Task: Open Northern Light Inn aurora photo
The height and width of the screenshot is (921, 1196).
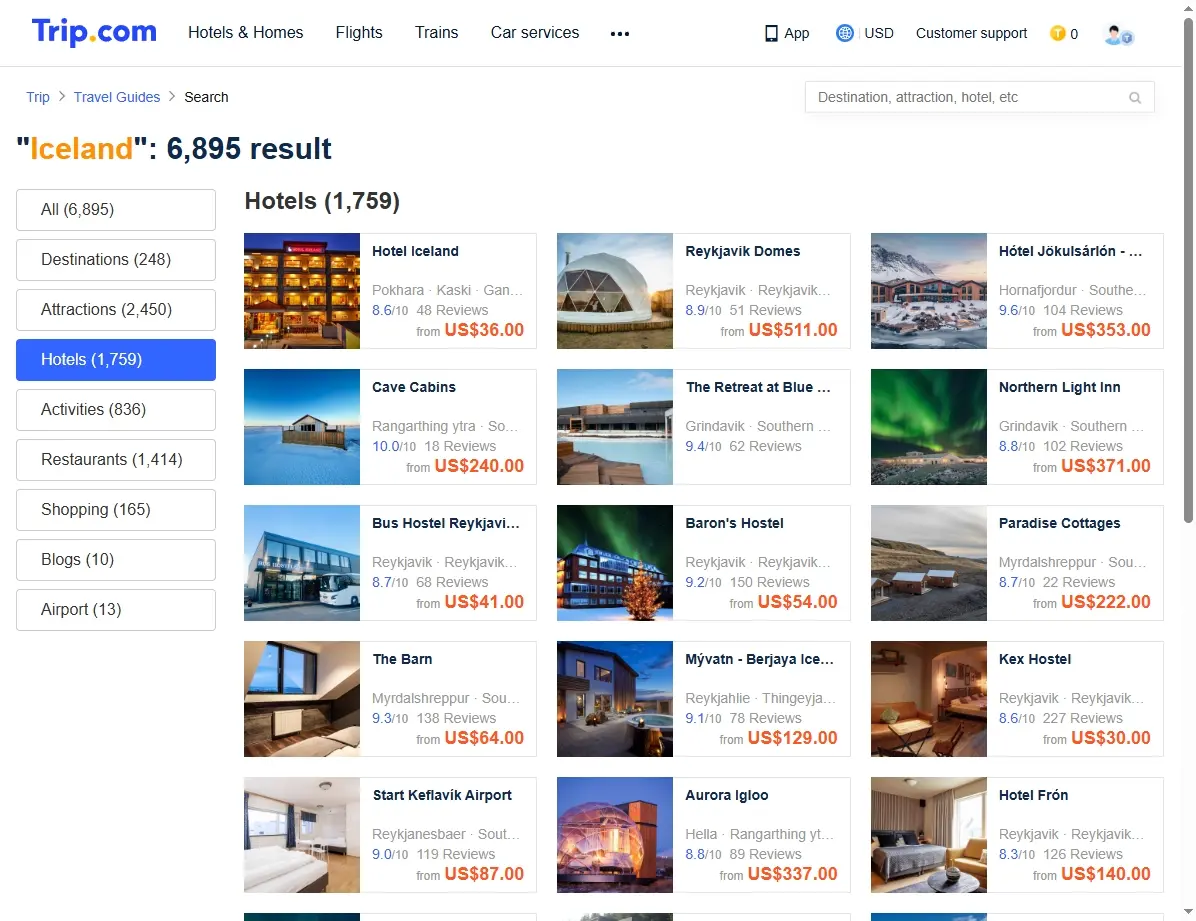Action: point(929,427)
